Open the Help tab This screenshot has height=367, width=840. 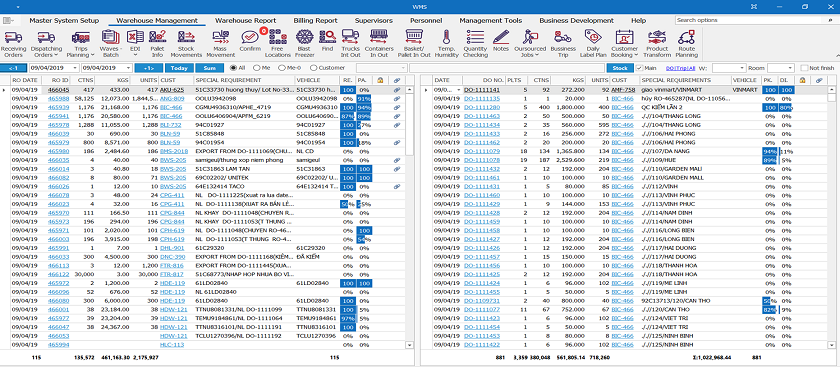[x=638, y=20]
